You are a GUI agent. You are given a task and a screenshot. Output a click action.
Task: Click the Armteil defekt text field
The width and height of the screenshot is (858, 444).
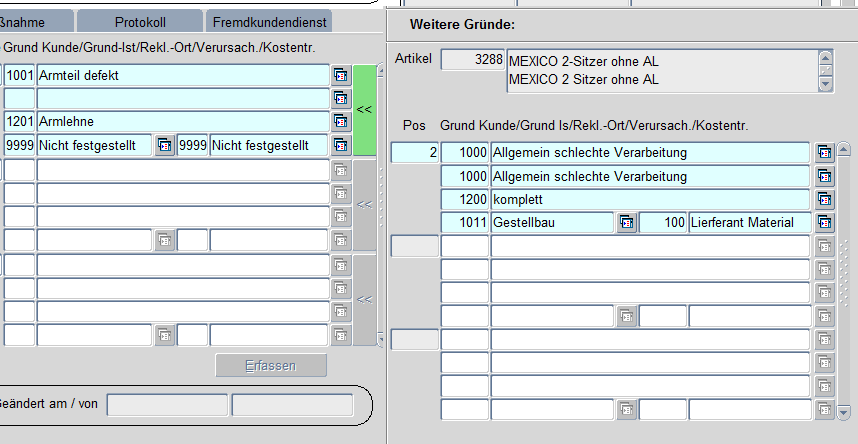tap(182, 75)
